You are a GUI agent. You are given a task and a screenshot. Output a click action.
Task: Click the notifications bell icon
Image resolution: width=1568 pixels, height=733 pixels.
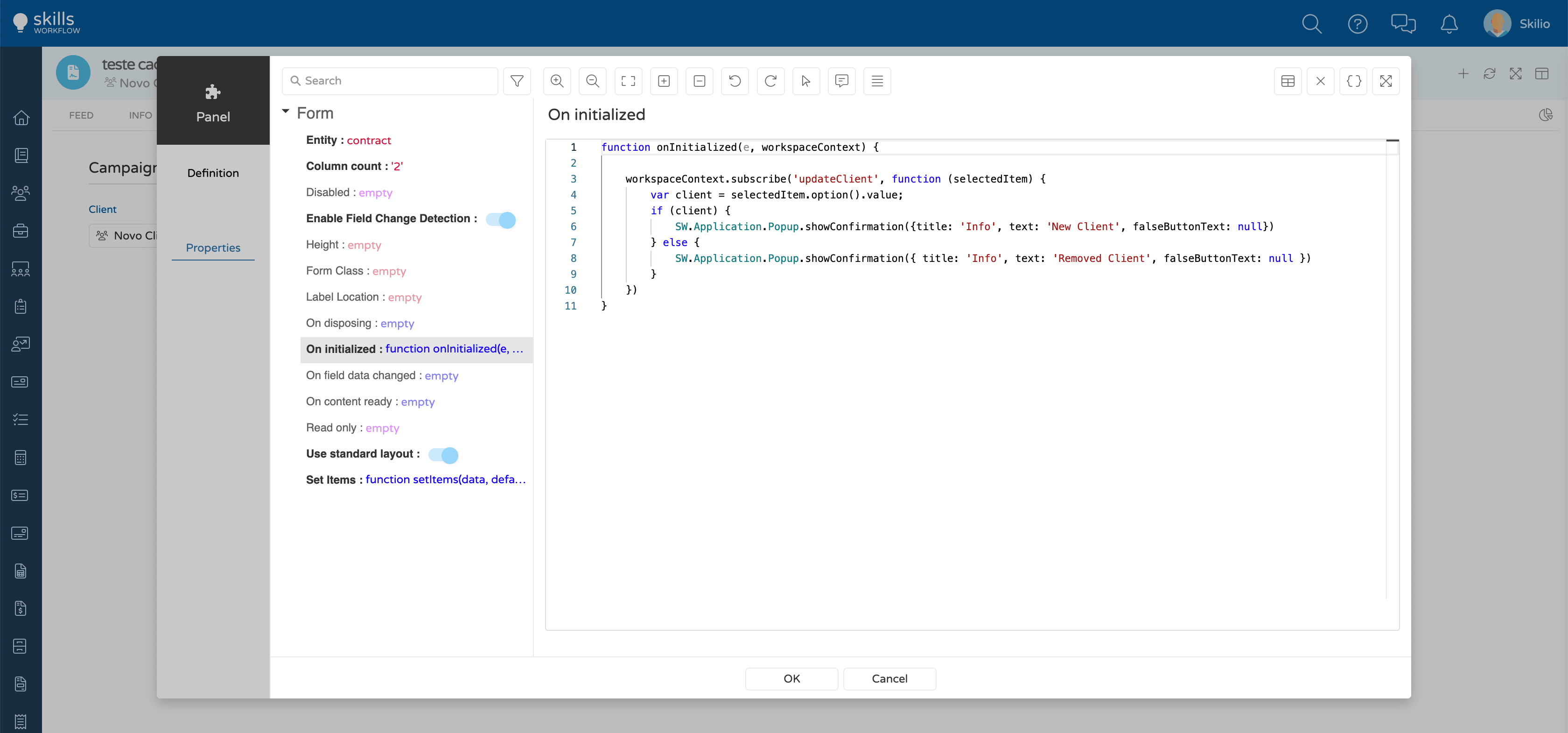[x=1449, y=24]
